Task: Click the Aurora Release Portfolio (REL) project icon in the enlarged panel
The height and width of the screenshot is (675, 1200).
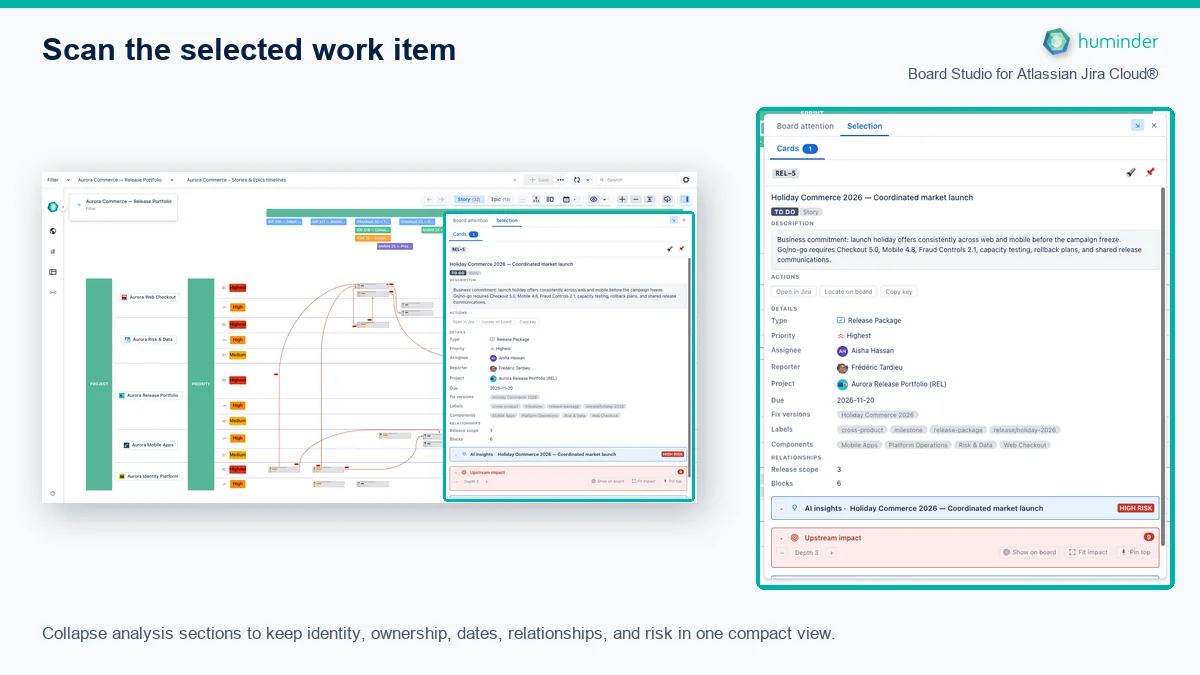Action: [842, 384]
